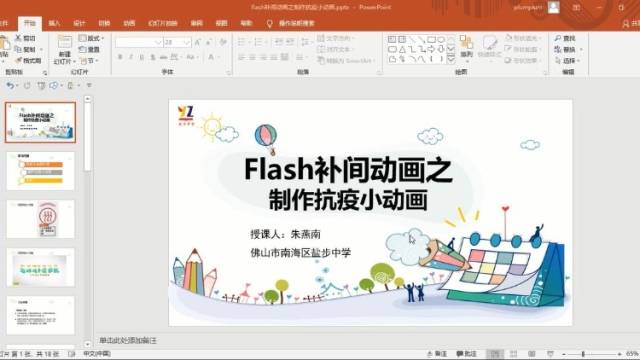The height and width of the screenshot is (360, 640).
Task: Open the 设计 Design ribbon tab
Action: point(79,23)
